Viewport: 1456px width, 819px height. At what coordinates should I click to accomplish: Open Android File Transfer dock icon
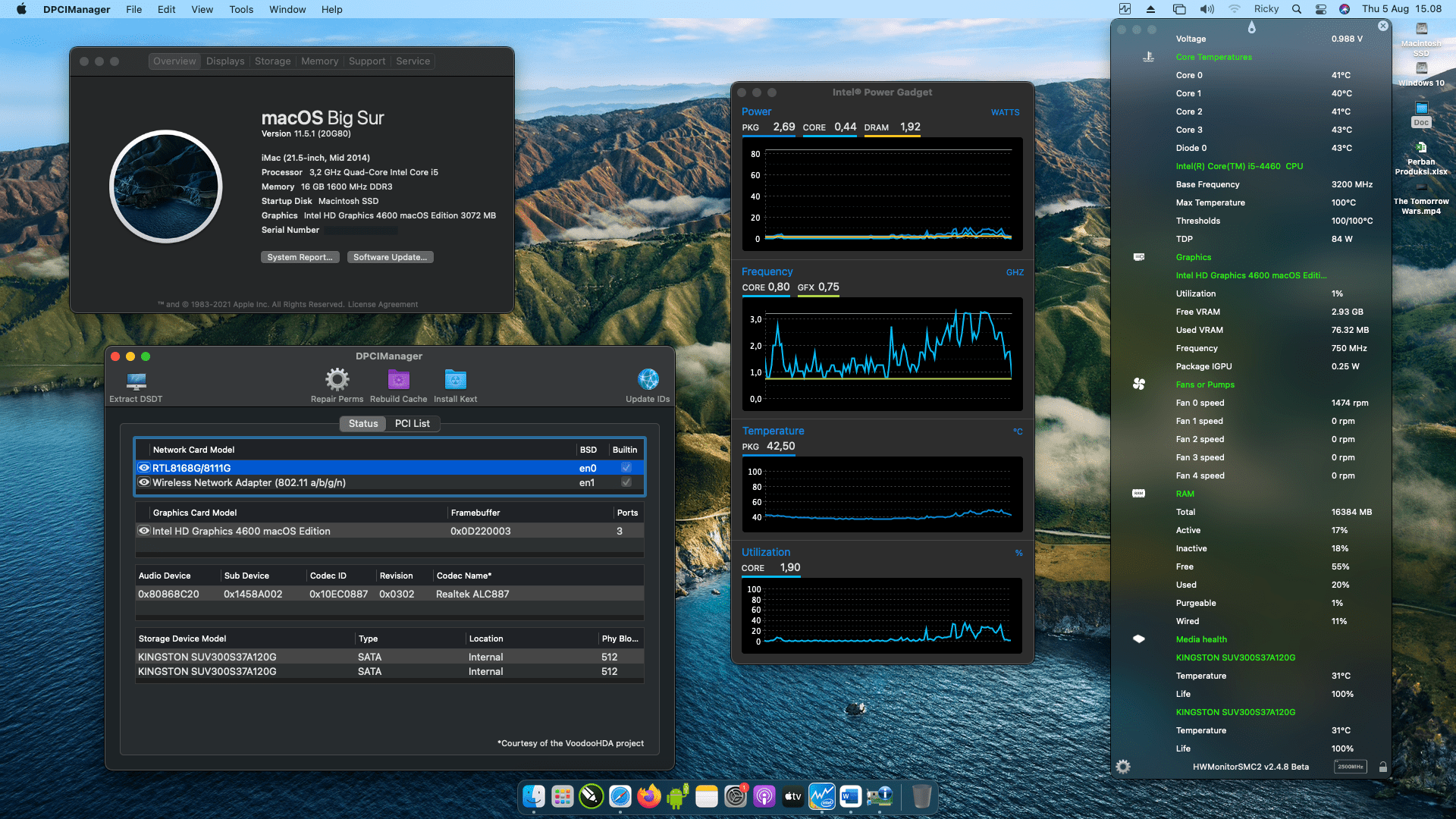pos(677,796)
